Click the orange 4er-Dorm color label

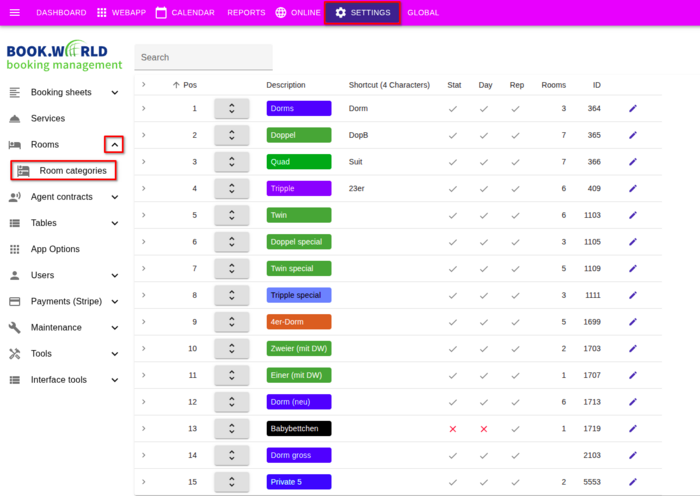click(298, 322)
